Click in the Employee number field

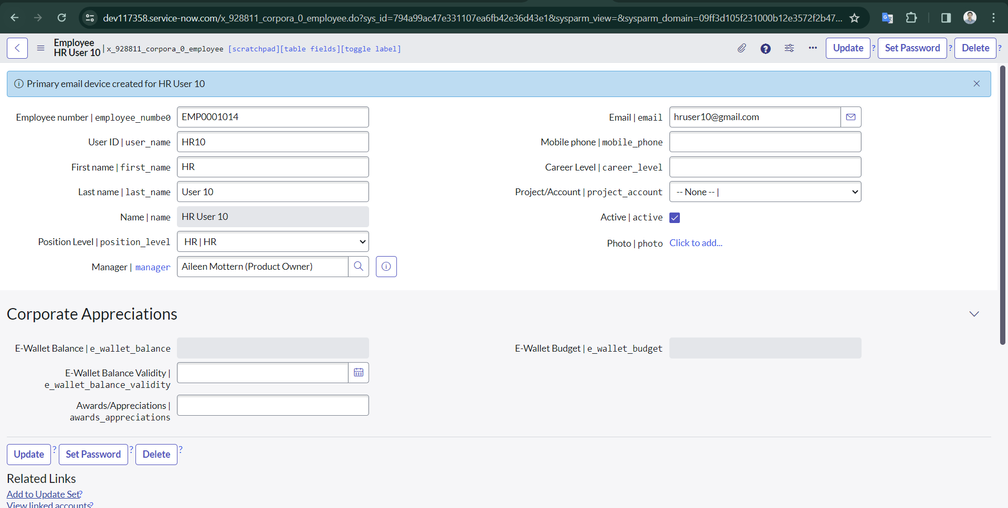coord(273,117)
